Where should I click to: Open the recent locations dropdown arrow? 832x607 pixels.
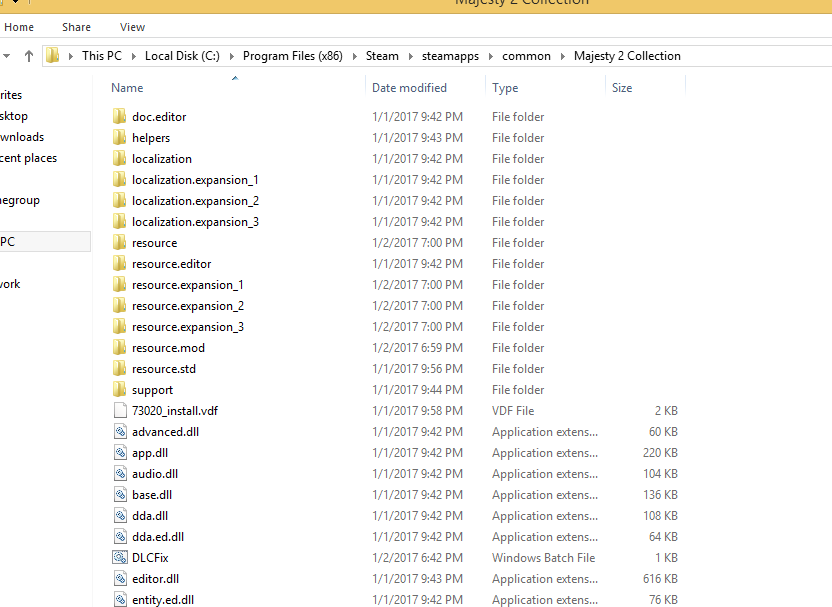6,56
